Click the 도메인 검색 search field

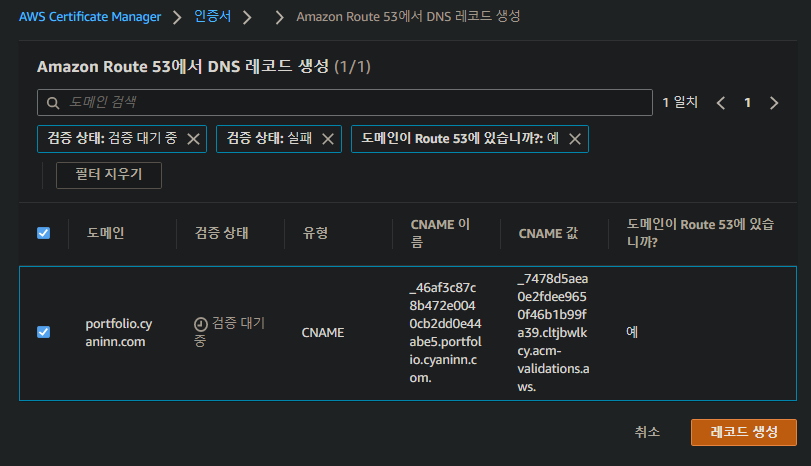click(x=344, y=102)
